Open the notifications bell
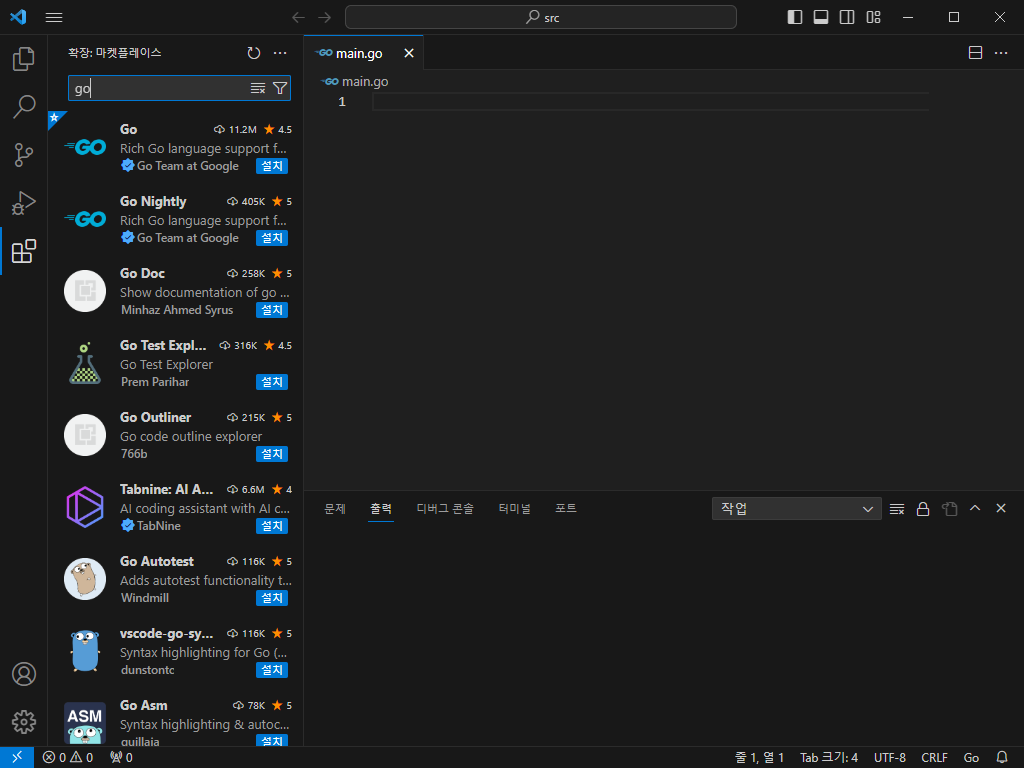The image size is (1024, 768). [x=1002, y=758]
